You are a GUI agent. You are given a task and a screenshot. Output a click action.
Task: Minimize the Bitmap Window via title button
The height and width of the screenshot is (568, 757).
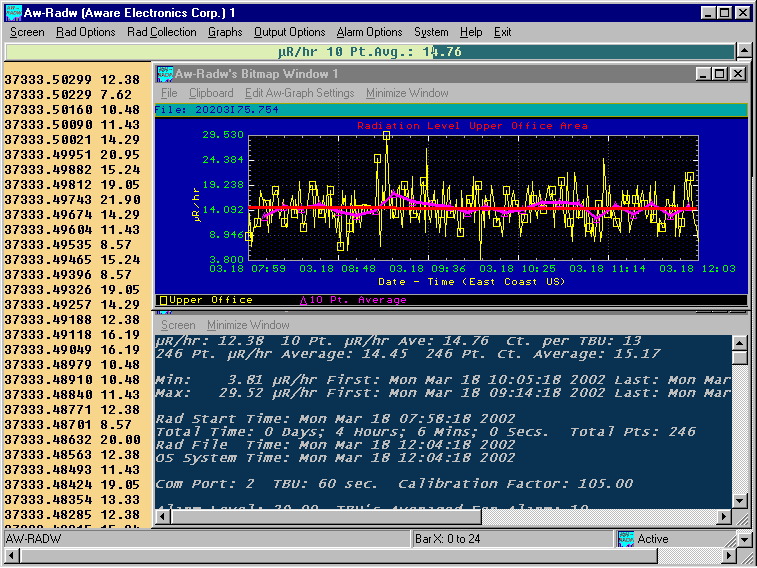tap(703, 74)
